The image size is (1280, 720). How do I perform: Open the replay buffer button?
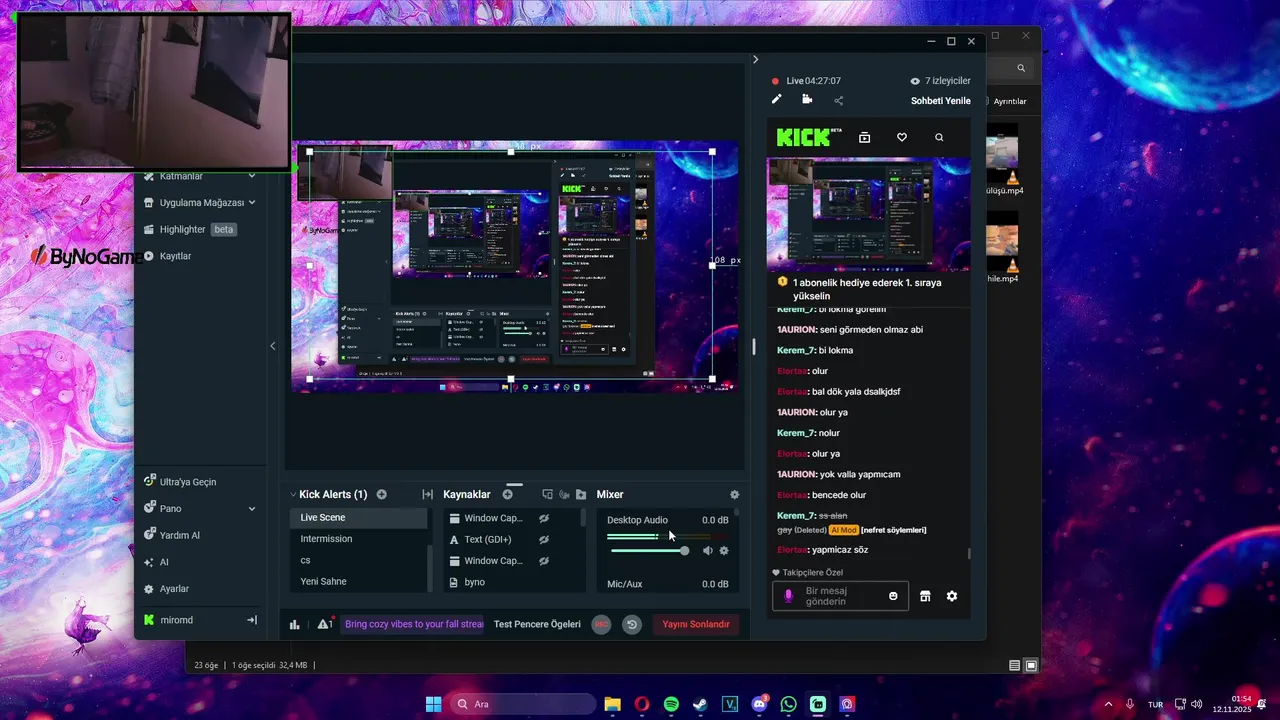(632, 624)
